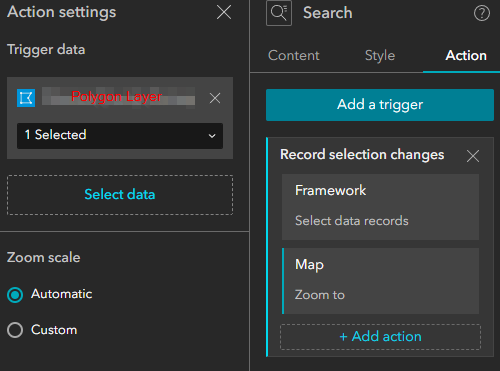Click the Polygon Layer name
This screenshot has height=371, width=500.
pyautogui.click(x=118, y=97)
